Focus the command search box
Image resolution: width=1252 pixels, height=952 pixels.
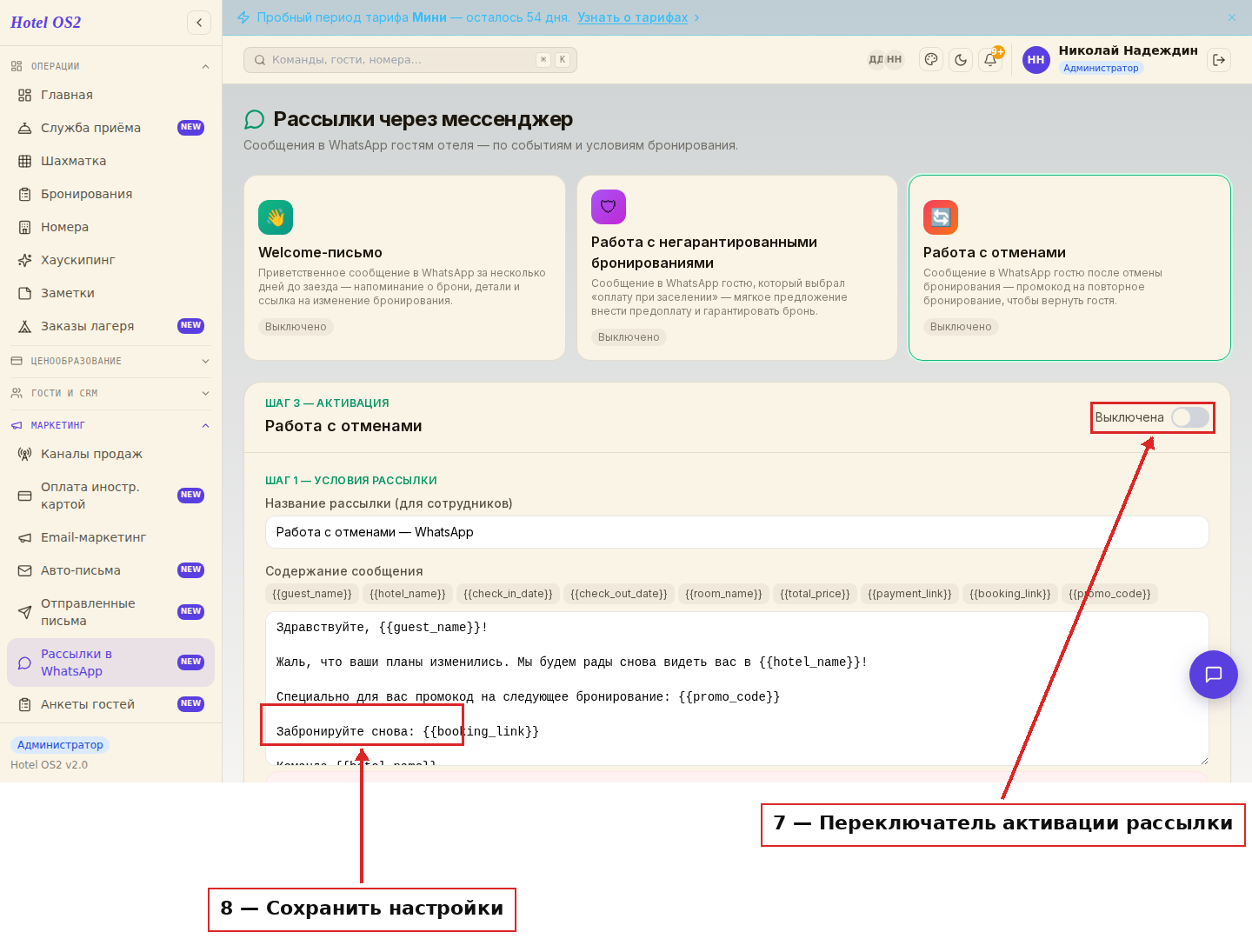tap(410, 60)
